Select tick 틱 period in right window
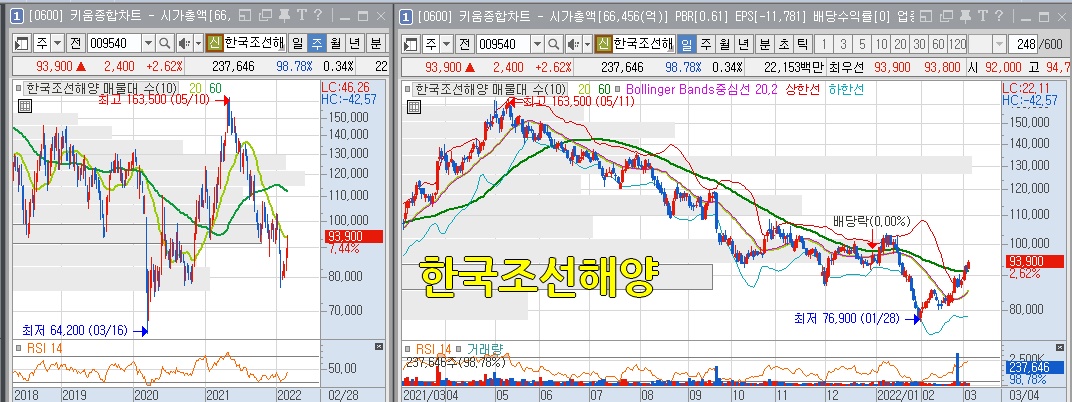This screenshot has width=1072, height=402. [802, 44]
